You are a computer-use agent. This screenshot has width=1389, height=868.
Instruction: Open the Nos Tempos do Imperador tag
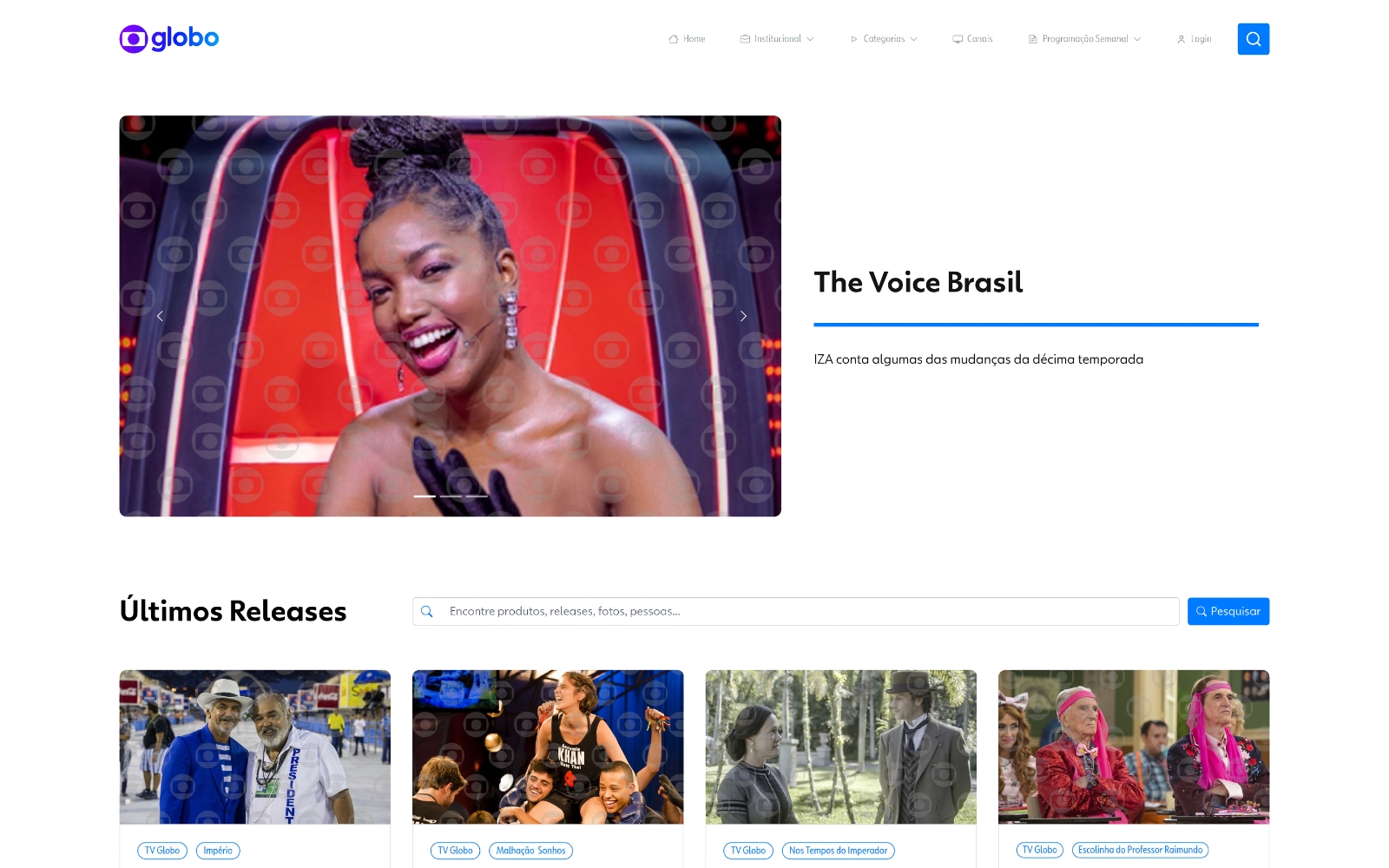(838, 851)
